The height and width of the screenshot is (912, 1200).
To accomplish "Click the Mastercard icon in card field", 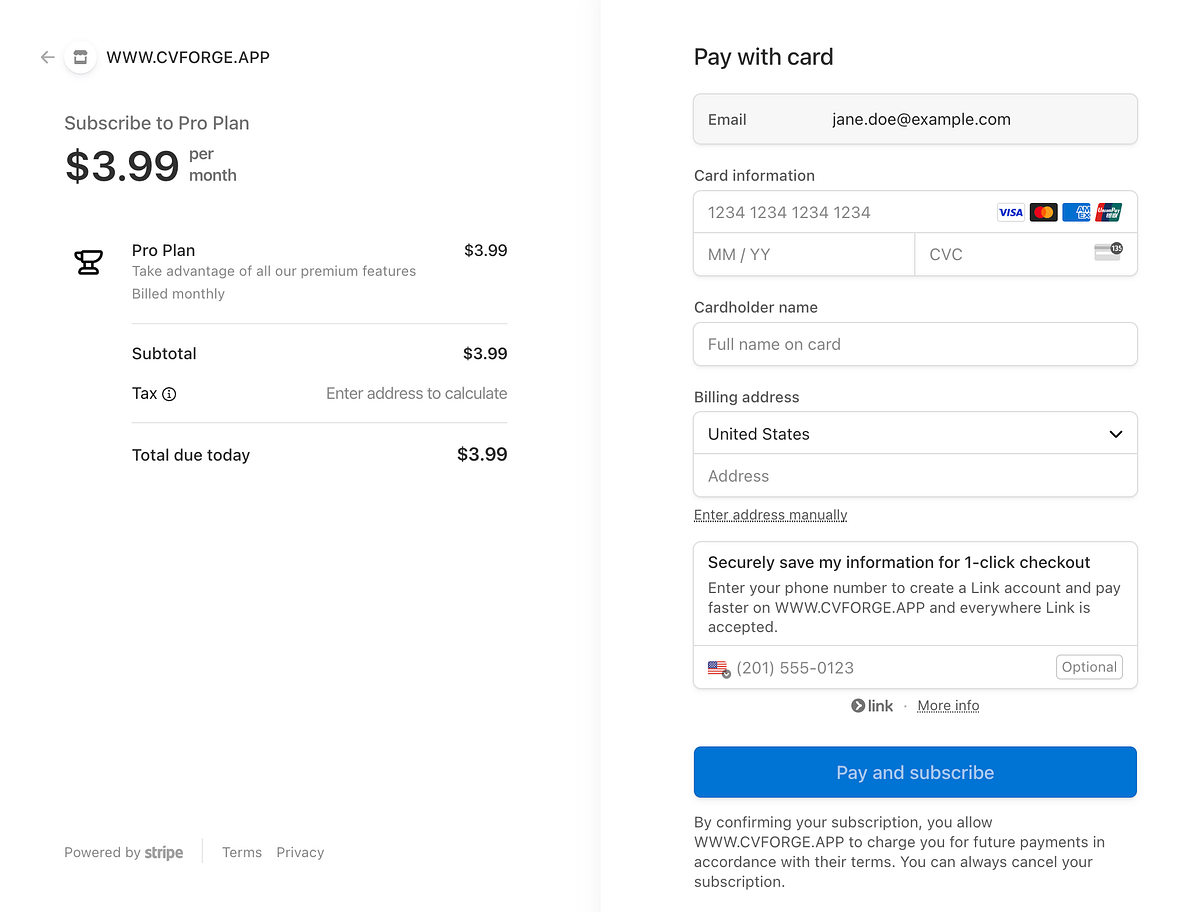I will [1043, 212].
